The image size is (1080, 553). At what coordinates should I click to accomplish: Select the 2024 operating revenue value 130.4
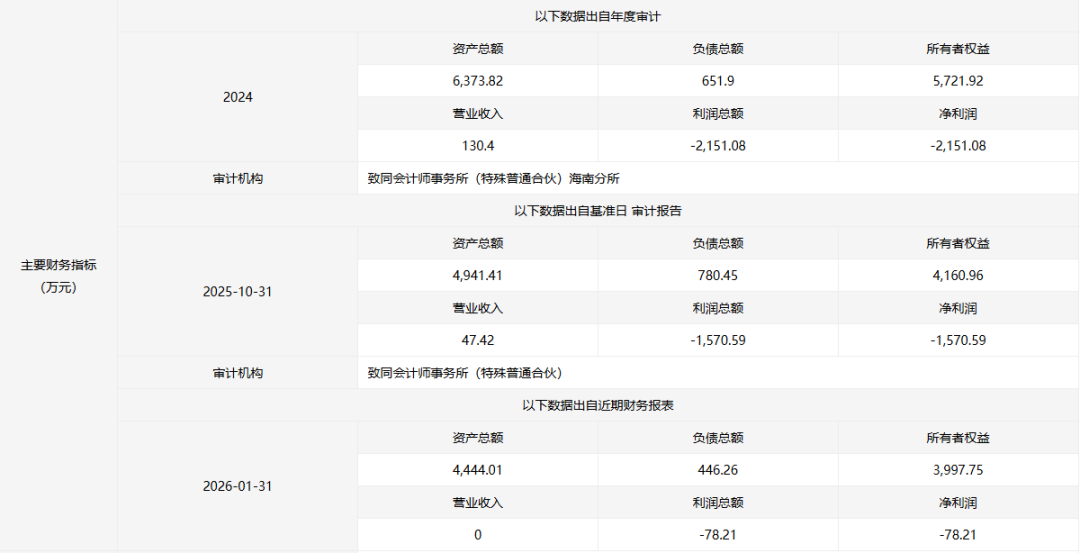pos(477,145)
